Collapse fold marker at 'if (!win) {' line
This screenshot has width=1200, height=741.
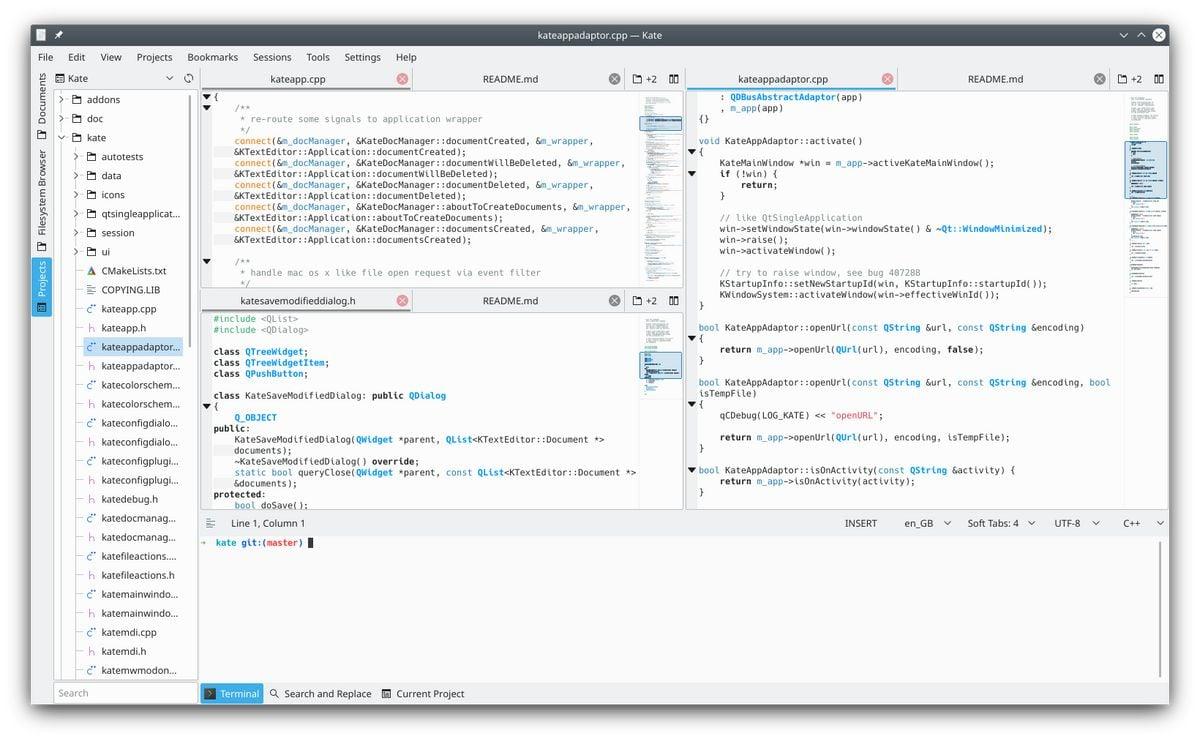click(x=691, y=174)
